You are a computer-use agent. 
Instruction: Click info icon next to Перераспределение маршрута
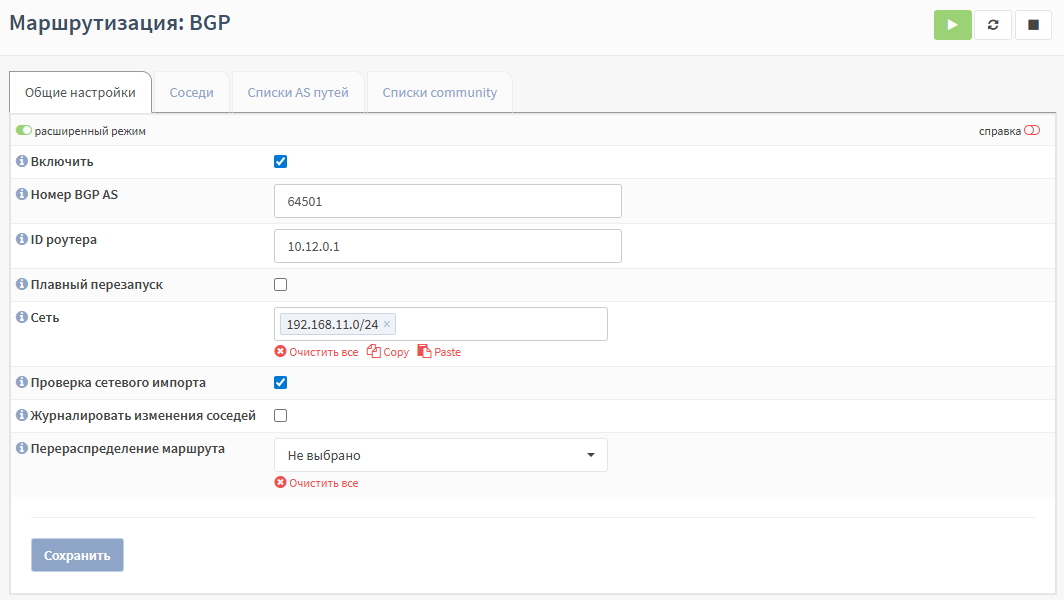point(22,448)
